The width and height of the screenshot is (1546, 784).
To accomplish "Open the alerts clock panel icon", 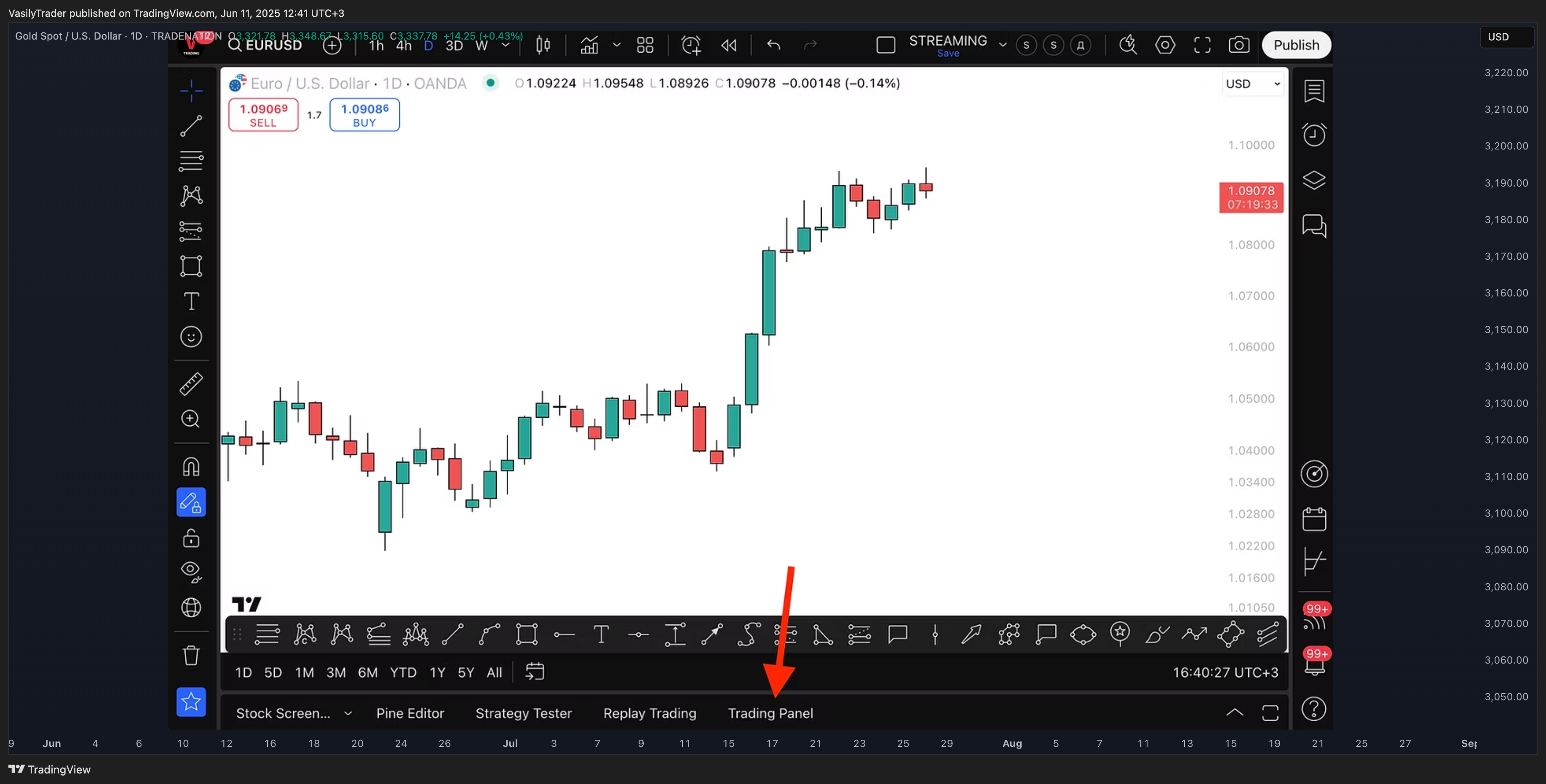I will click(x=1314, y=134).
